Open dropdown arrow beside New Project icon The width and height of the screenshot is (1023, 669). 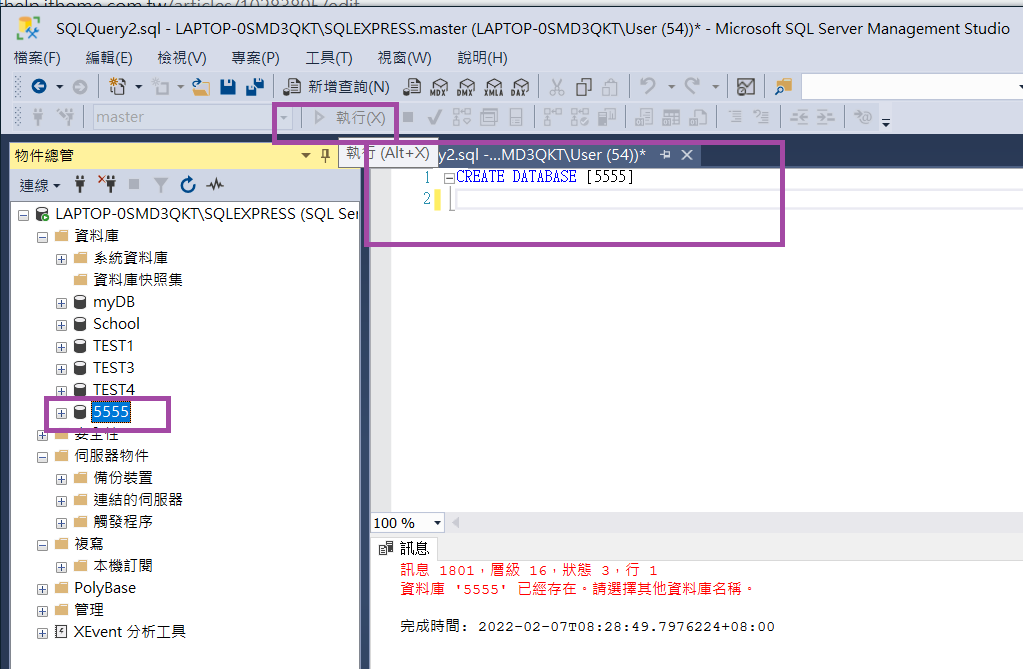pyautogui.click(x=138, y=87)
